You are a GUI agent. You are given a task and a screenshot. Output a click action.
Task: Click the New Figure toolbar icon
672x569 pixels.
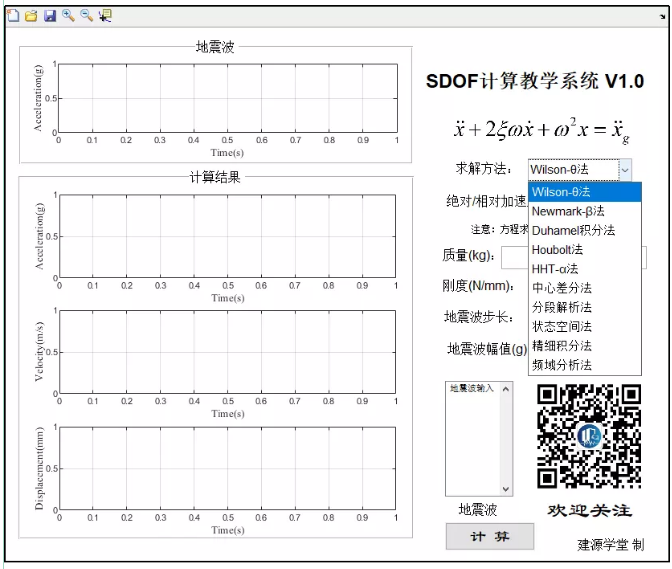(x=13, y=16)
